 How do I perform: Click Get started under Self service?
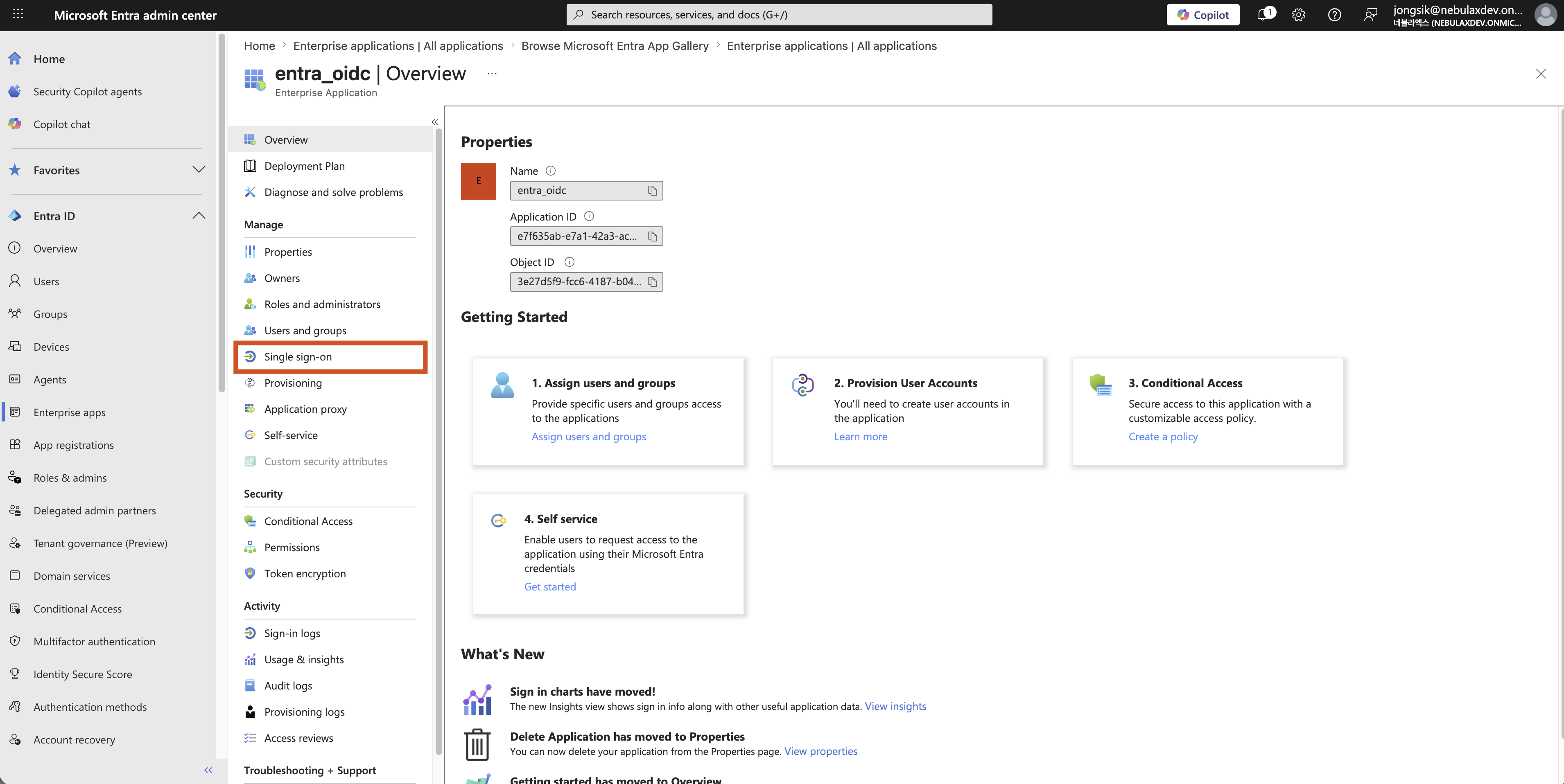(x=549, y=587)
